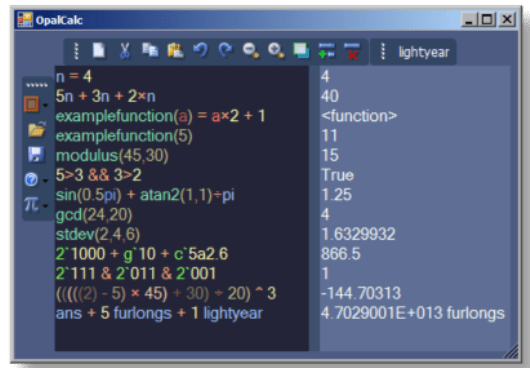Click the teal window layers icon
The image size is (530, 368).
coord(301,51)
